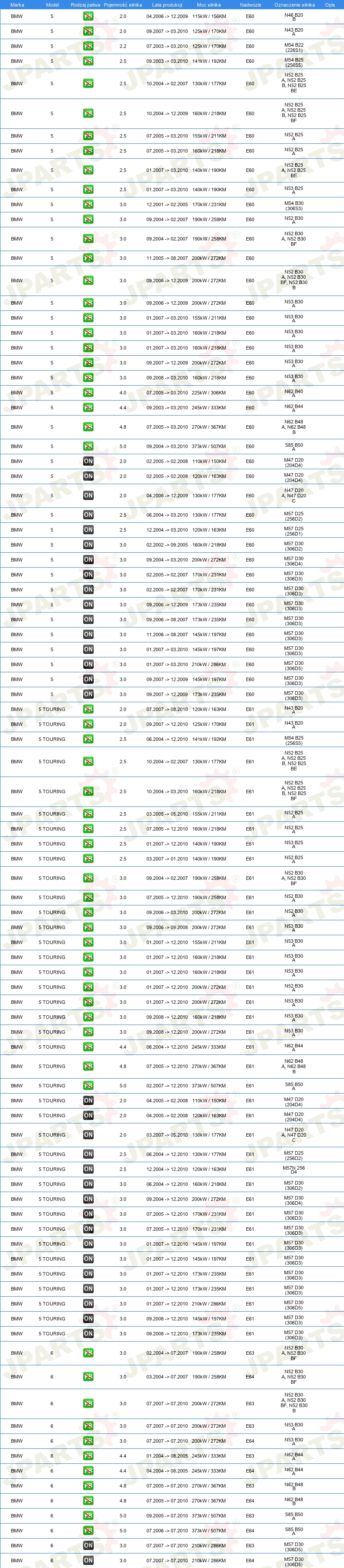This screenshot has width=344, height=1568.
Task: Click ON diesel icon in E60 210kW/286KM row
Action: [88, 665]
